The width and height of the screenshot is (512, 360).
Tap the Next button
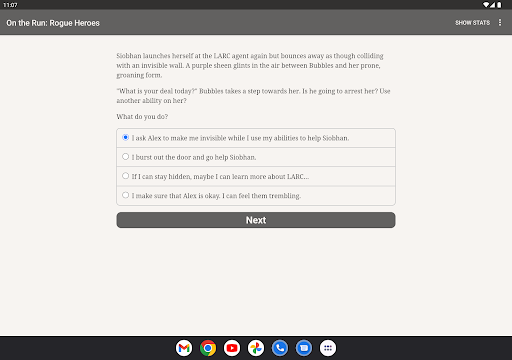coord(256,220)
